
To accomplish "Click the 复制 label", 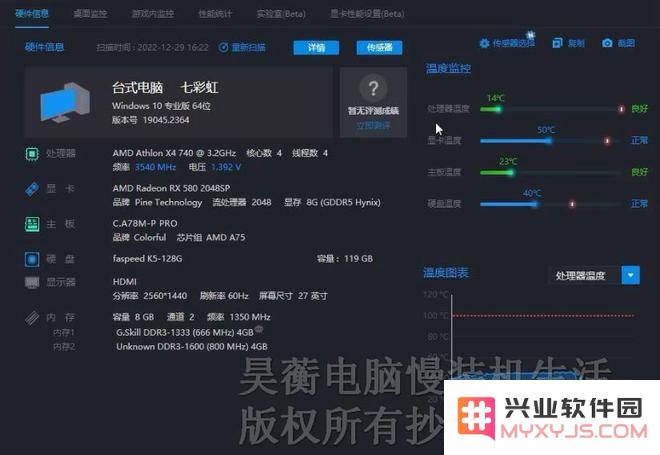I will [x=576, y=43].
